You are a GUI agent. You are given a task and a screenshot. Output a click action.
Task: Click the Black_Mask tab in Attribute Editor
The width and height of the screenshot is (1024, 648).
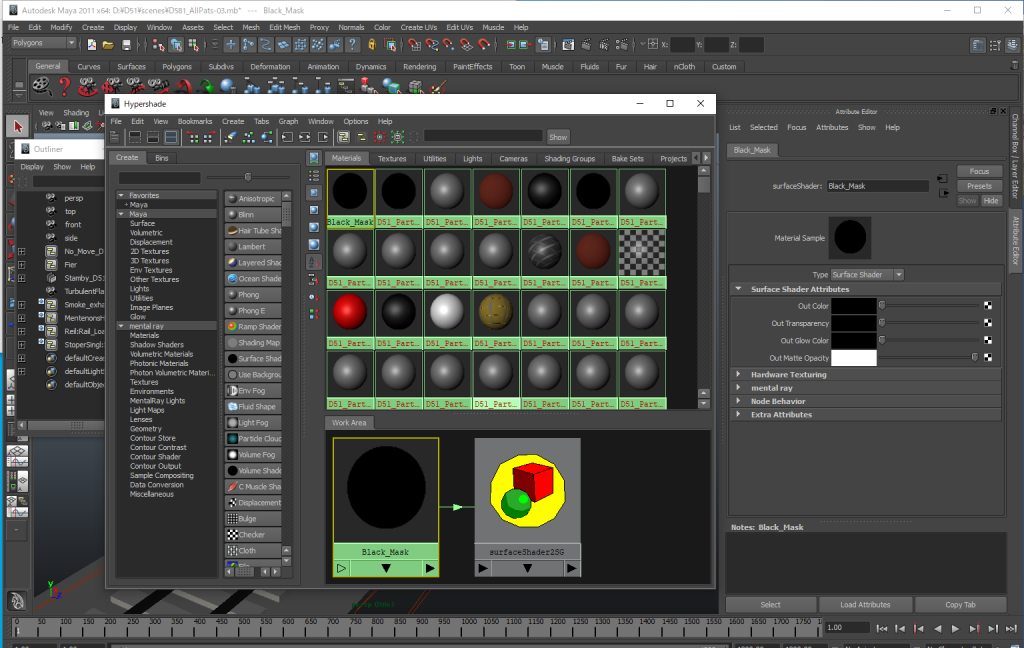tap(752, 150)
